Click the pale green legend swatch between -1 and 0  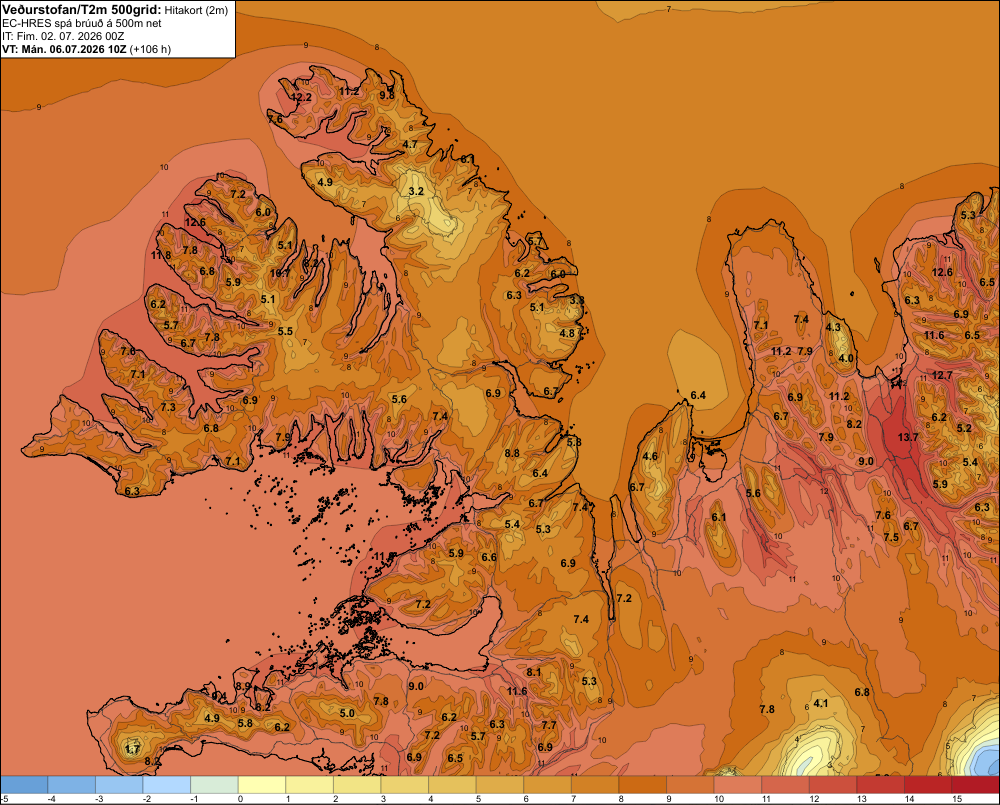pyautogui.click(x=214, y=785)
